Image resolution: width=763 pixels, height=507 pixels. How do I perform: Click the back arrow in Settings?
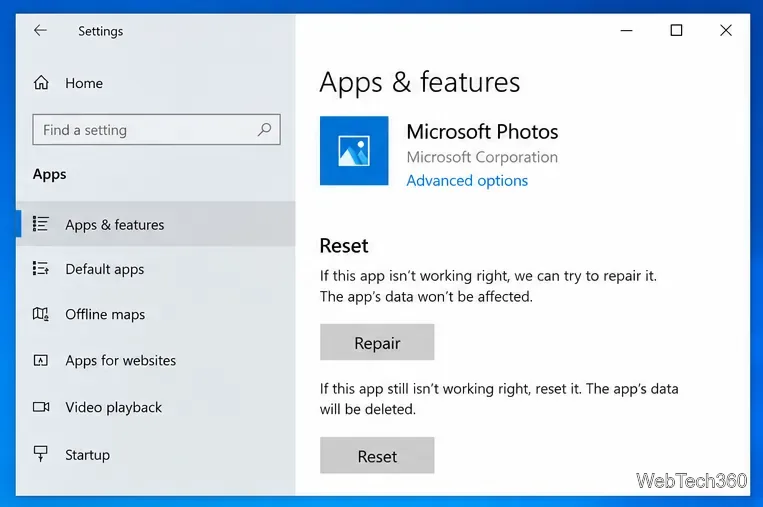[40, 31]
